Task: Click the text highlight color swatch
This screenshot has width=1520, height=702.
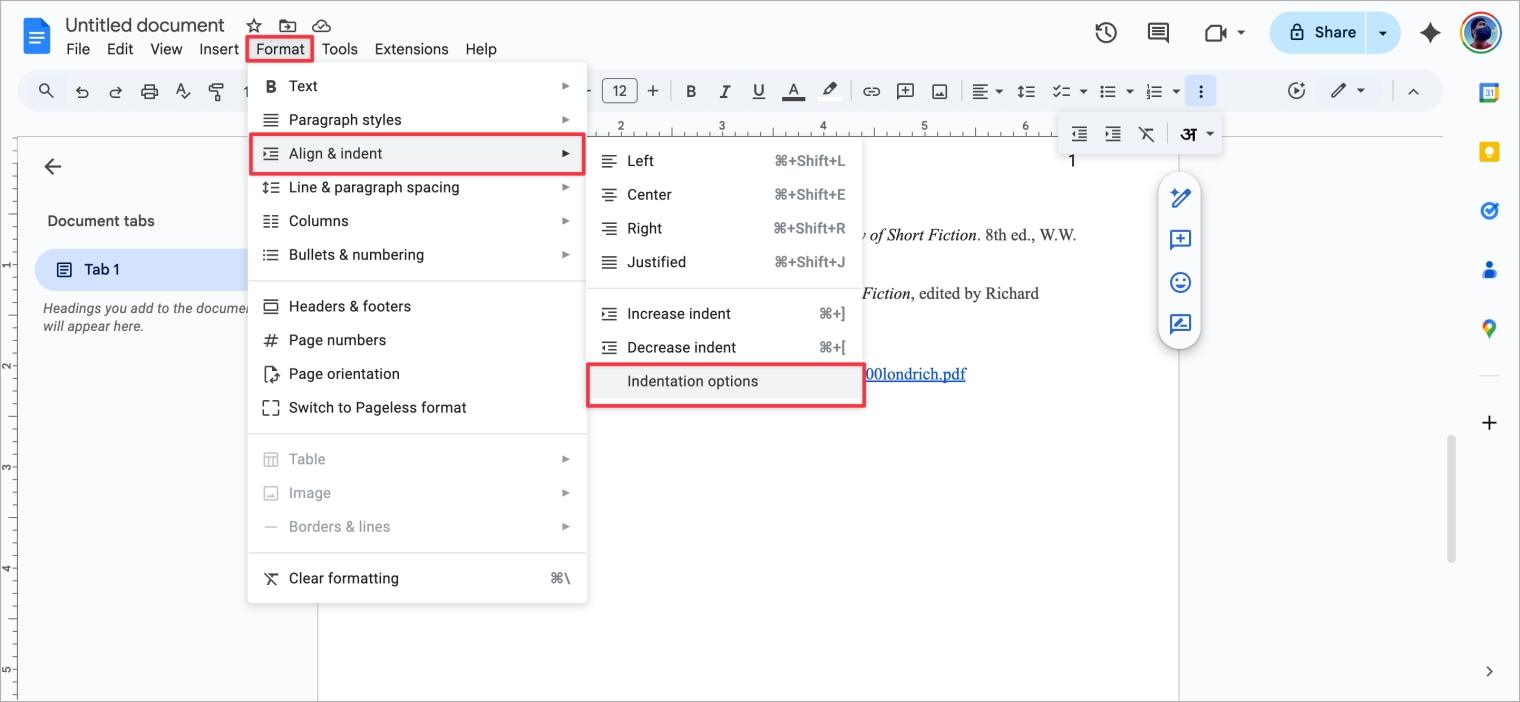Action: (829, 90)
